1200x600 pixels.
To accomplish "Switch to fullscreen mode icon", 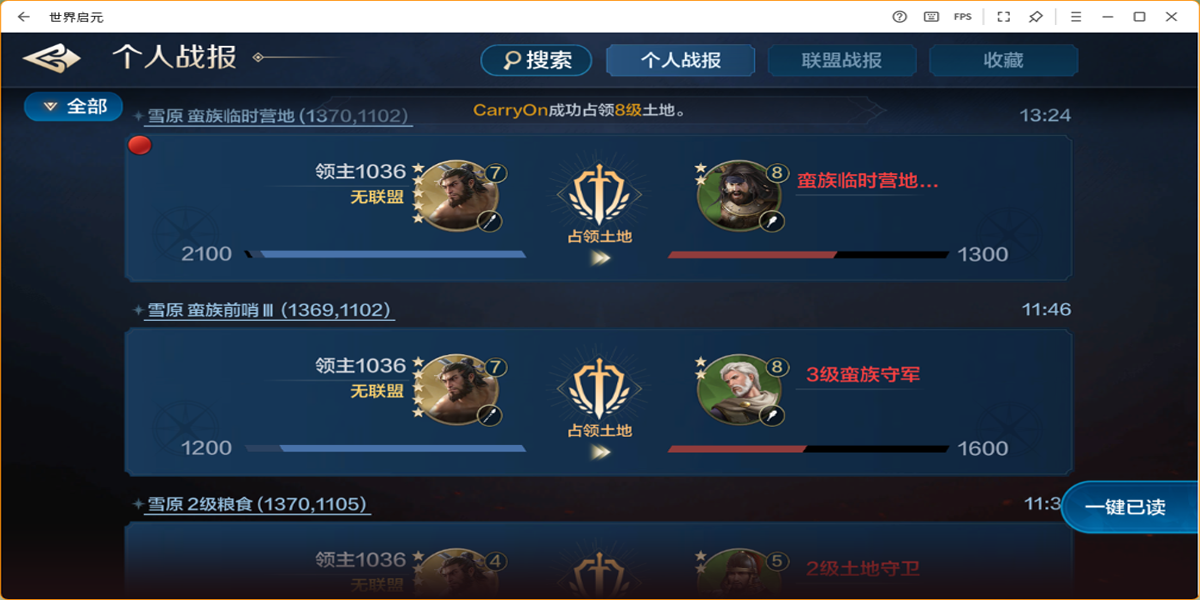I will (1004, 17).
